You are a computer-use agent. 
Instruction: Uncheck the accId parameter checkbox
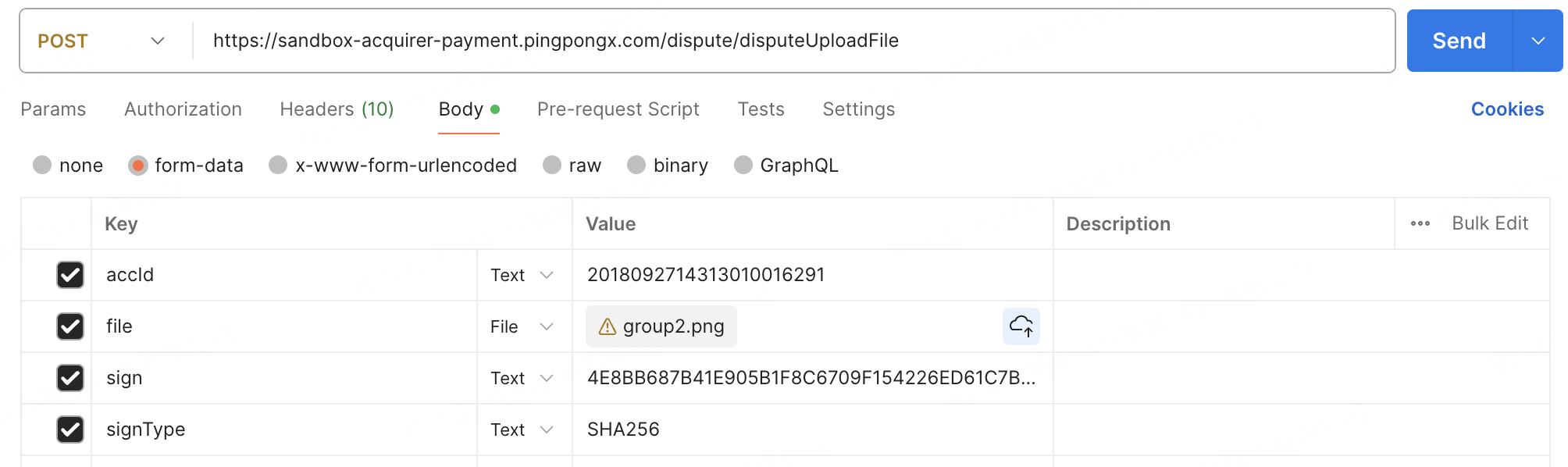pos(70,275)
